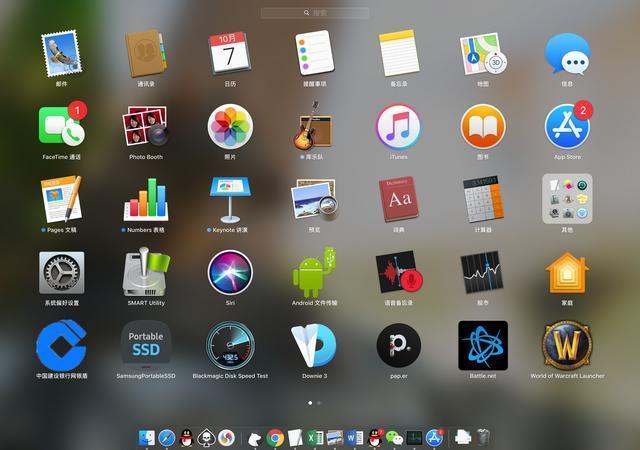Screen dimensions: 640x450
Task: Open Safari from the Dock
Action: tap(167, 438)
